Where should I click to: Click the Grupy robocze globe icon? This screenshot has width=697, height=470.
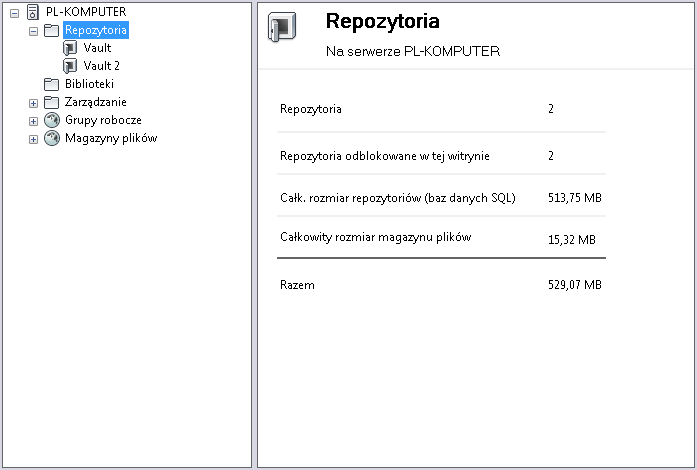coord(52,120)
